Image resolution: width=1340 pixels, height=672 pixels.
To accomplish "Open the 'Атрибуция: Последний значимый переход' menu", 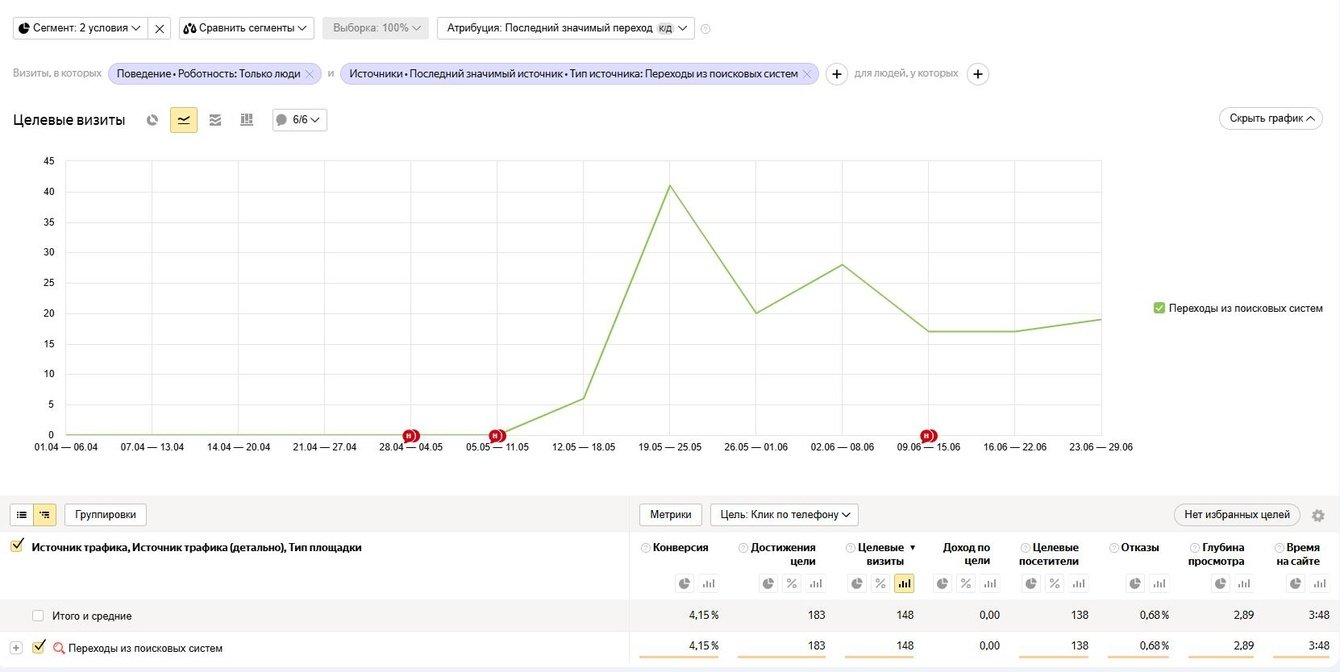I will [x=565, y=28].
